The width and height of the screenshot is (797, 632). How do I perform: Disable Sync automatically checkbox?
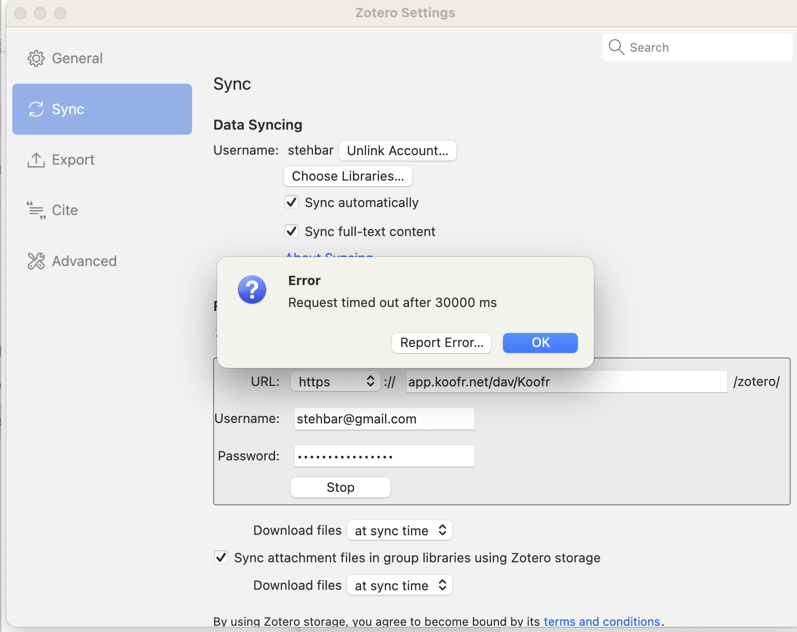pos(291,202)
